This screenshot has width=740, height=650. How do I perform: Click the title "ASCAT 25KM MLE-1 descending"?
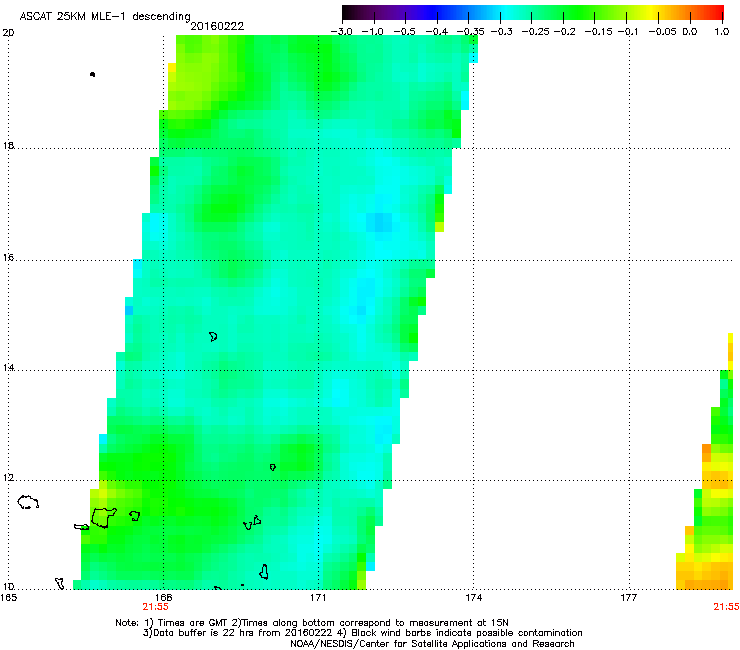click(105, 16)
